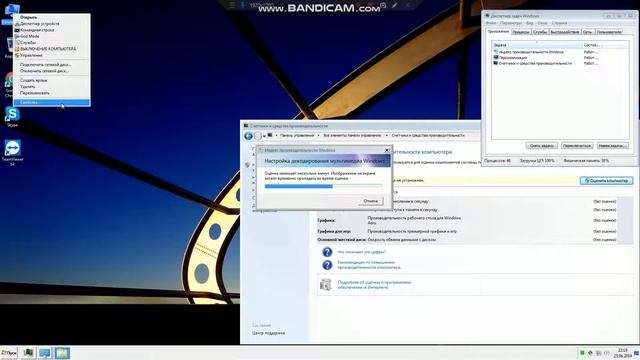Click 'Снять задачу' button
The image size is (640, 360).
click(x=541, y=146)
